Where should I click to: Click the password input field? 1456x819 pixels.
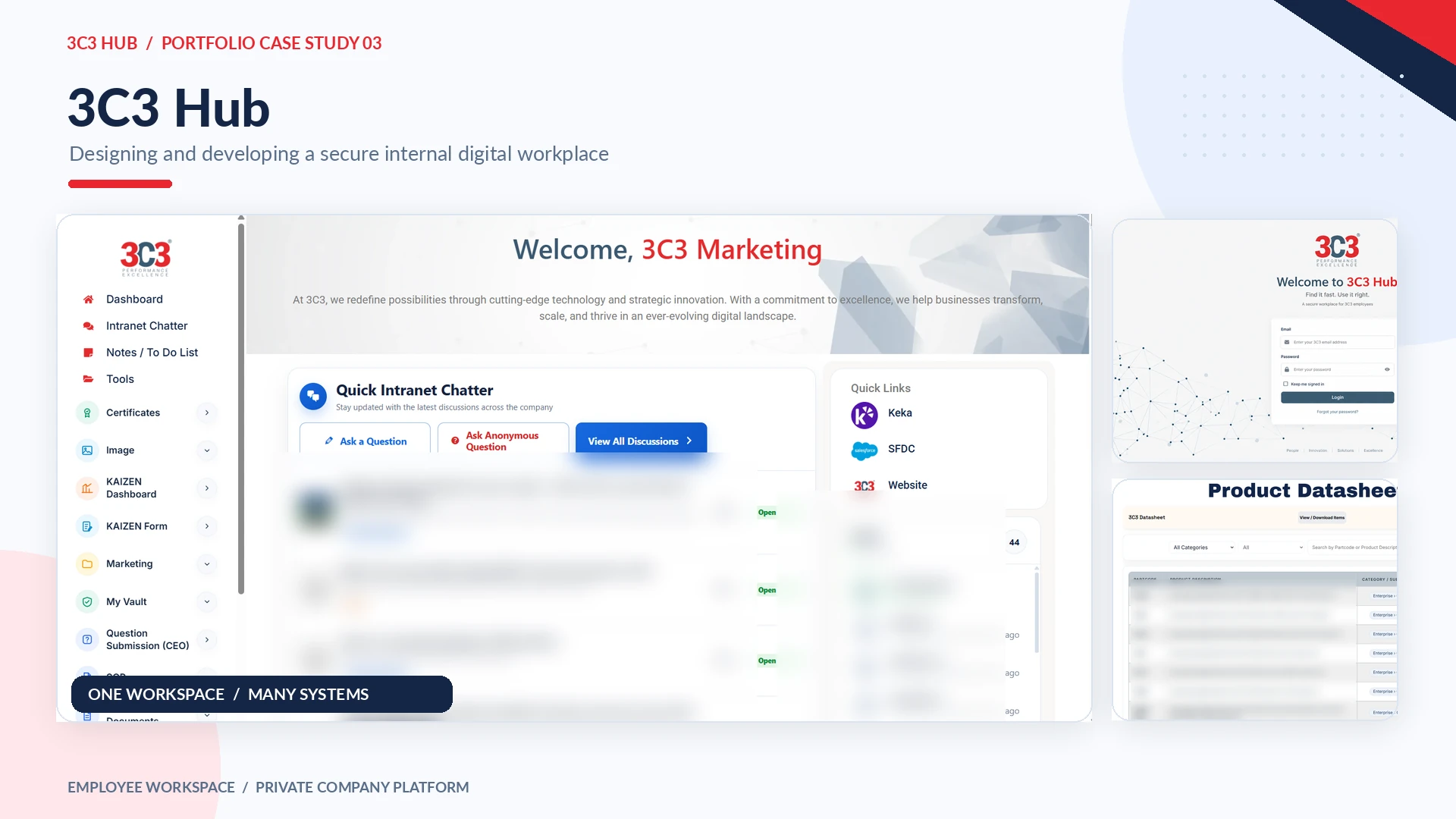pos(1337,369)
